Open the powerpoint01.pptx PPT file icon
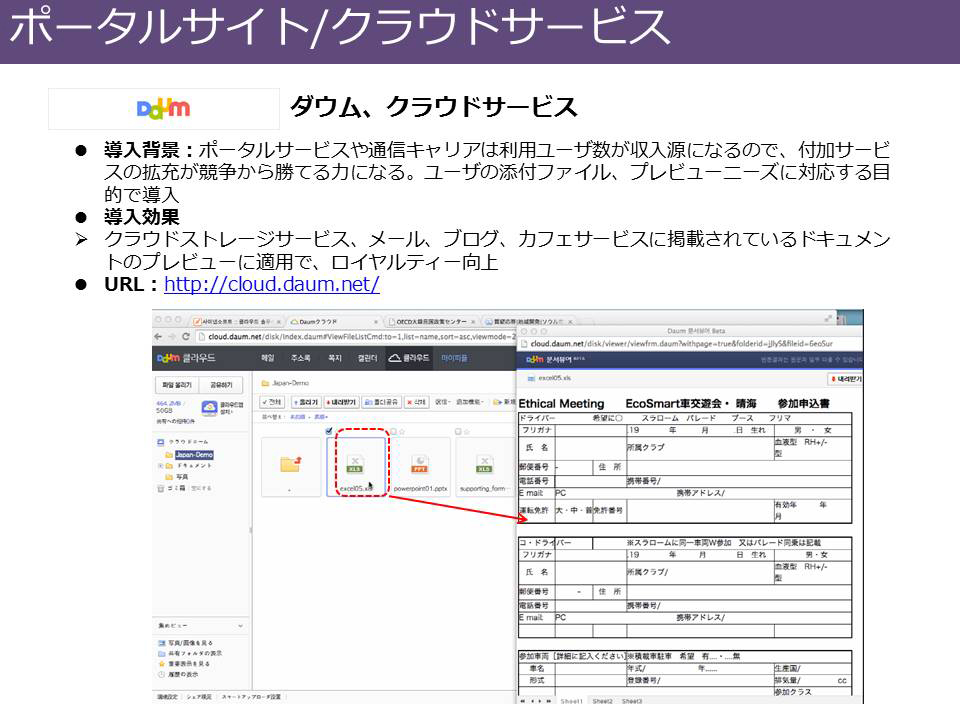960x720 pixels. 419,464
